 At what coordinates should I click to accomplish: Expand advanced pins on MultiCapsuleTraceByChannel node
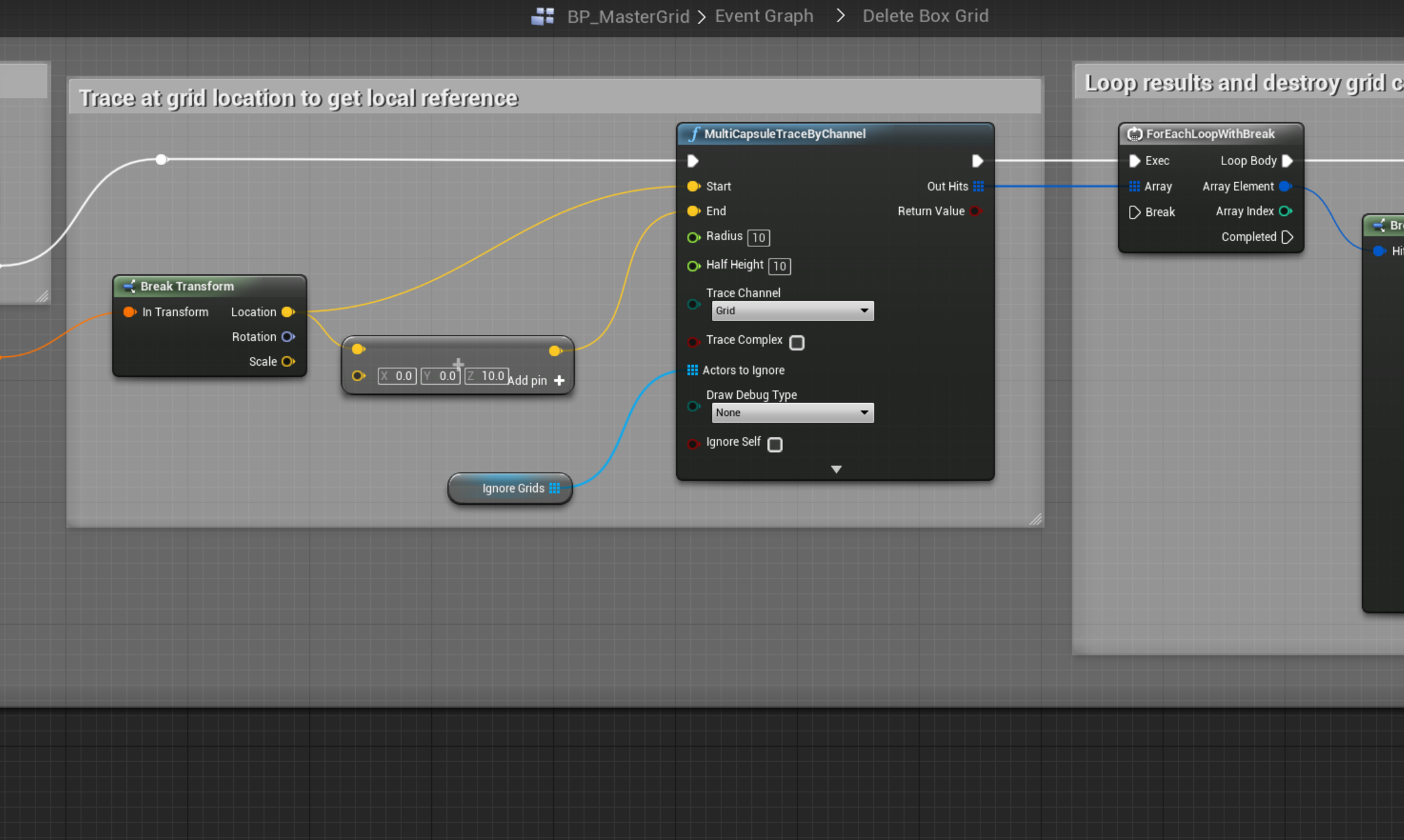(x=836, y=469)
